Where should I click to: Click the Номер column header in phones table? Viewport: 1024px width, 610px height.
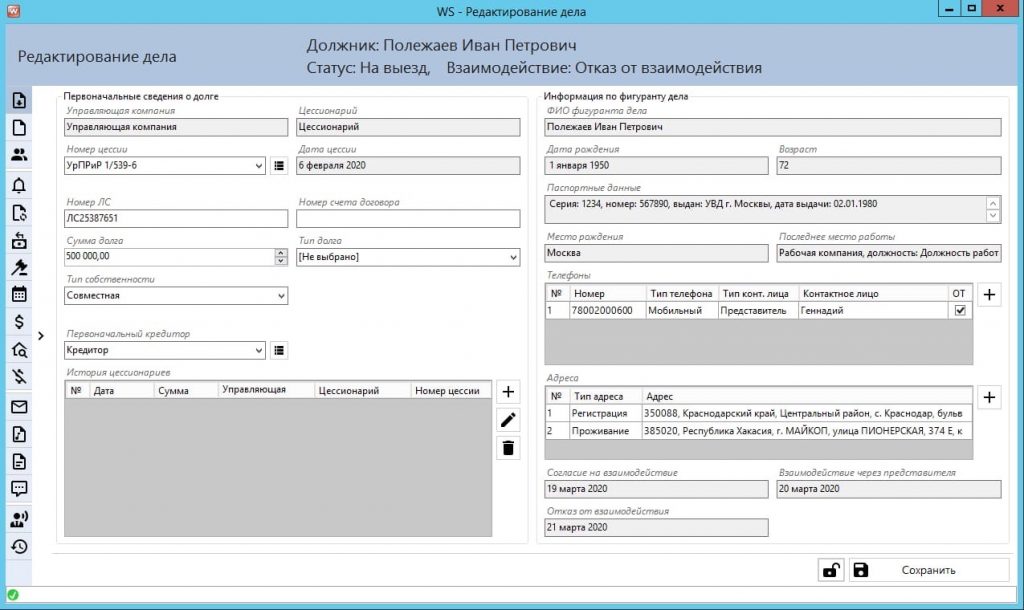click(607, 293)
